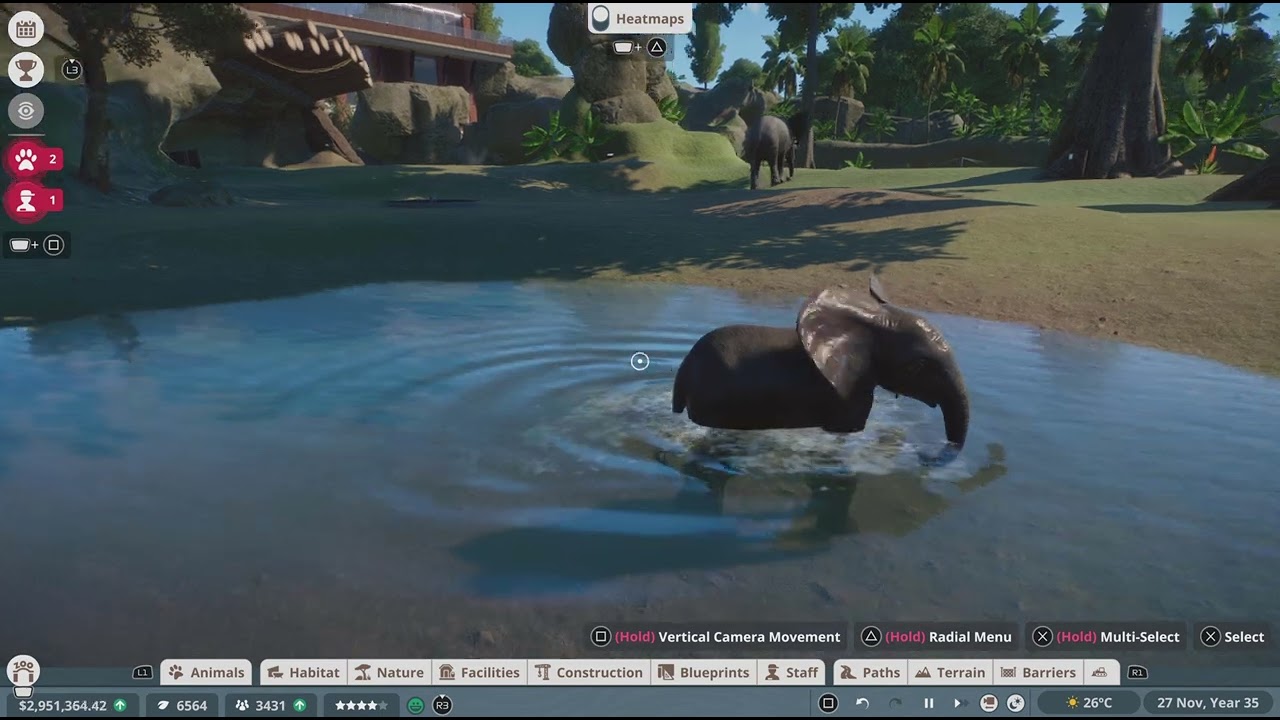View guest count 3431
The image size is (1280, 720).
[x=270, y=705]
